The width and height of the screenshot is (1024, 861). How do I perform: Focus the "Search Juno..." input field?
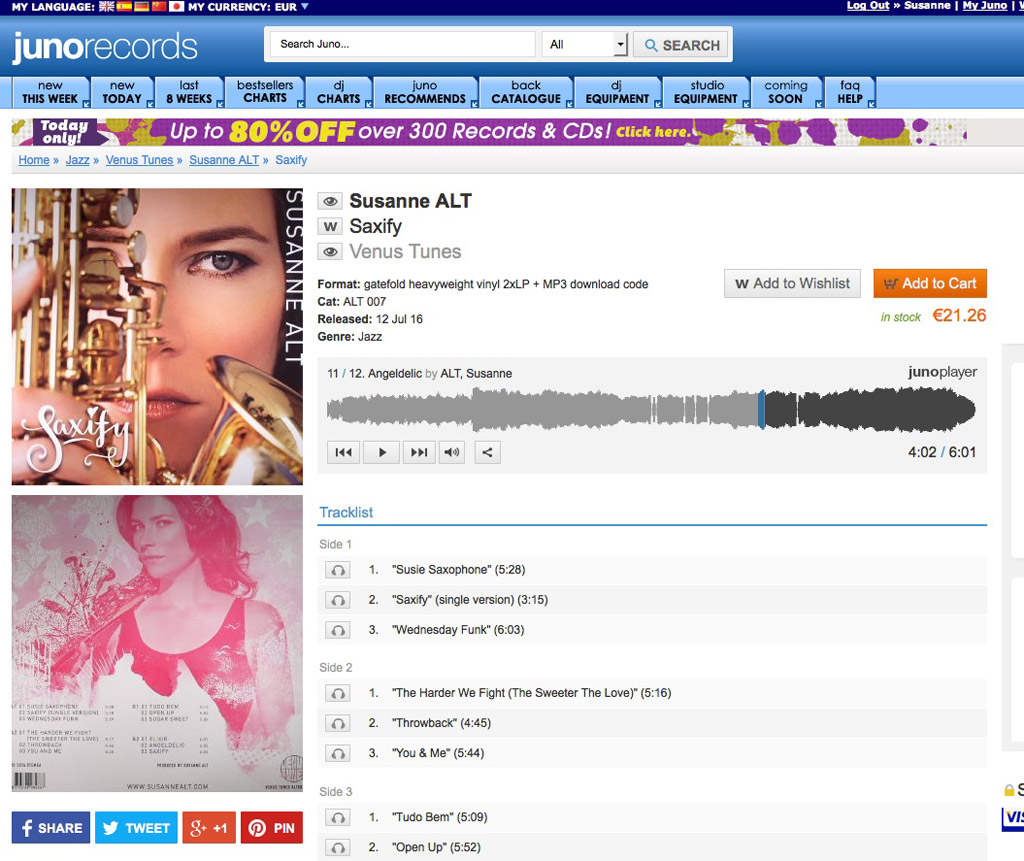[403, 44]
